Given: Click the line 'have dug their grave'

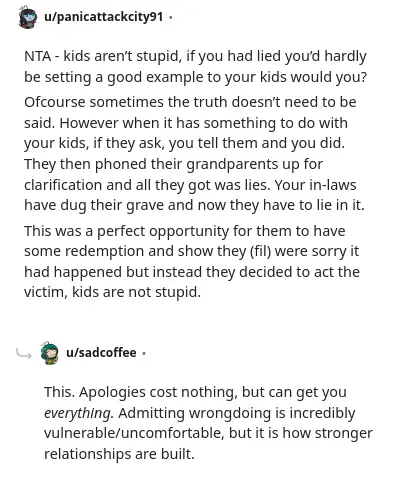Looking at the screenshot, I should [x=194, y=205].
